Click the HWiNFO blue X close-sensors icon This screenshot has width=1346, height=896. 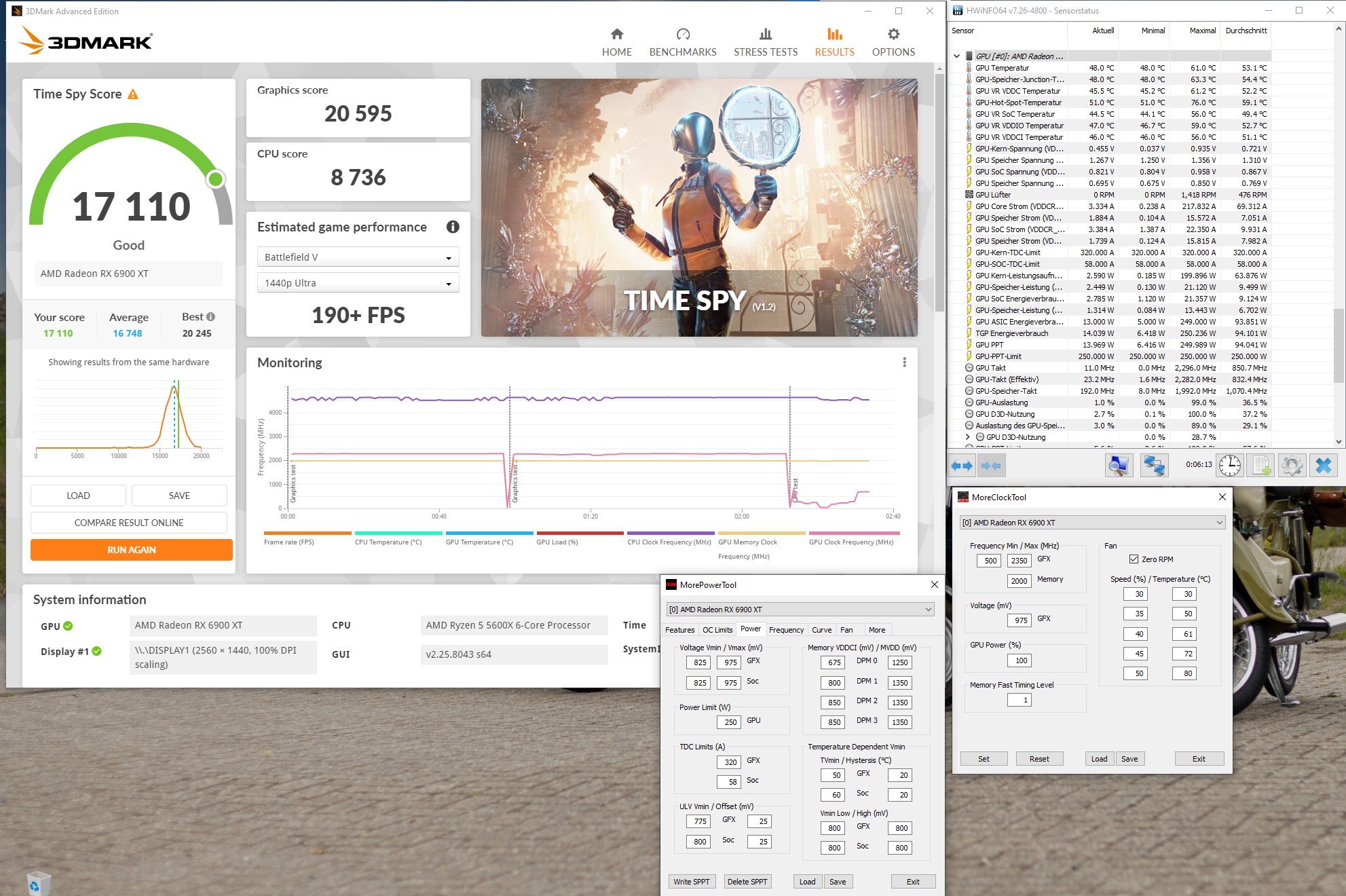[x=1323, y=466]
